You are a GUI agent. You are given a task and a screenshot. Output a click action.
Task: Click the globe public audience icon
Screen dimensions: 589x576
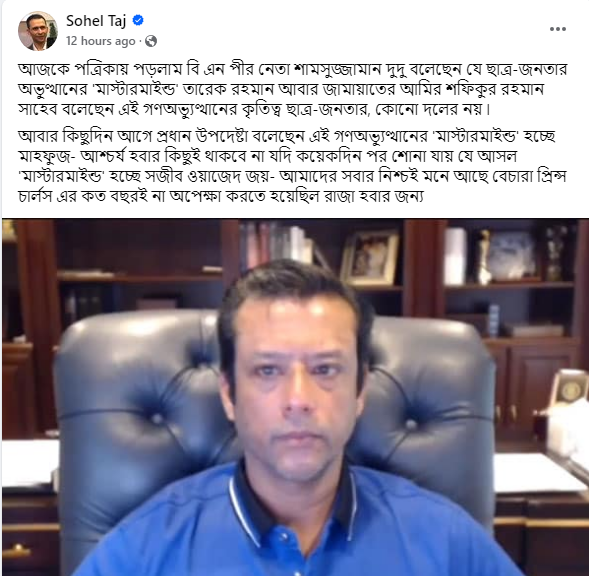click(x=151, y=41)
